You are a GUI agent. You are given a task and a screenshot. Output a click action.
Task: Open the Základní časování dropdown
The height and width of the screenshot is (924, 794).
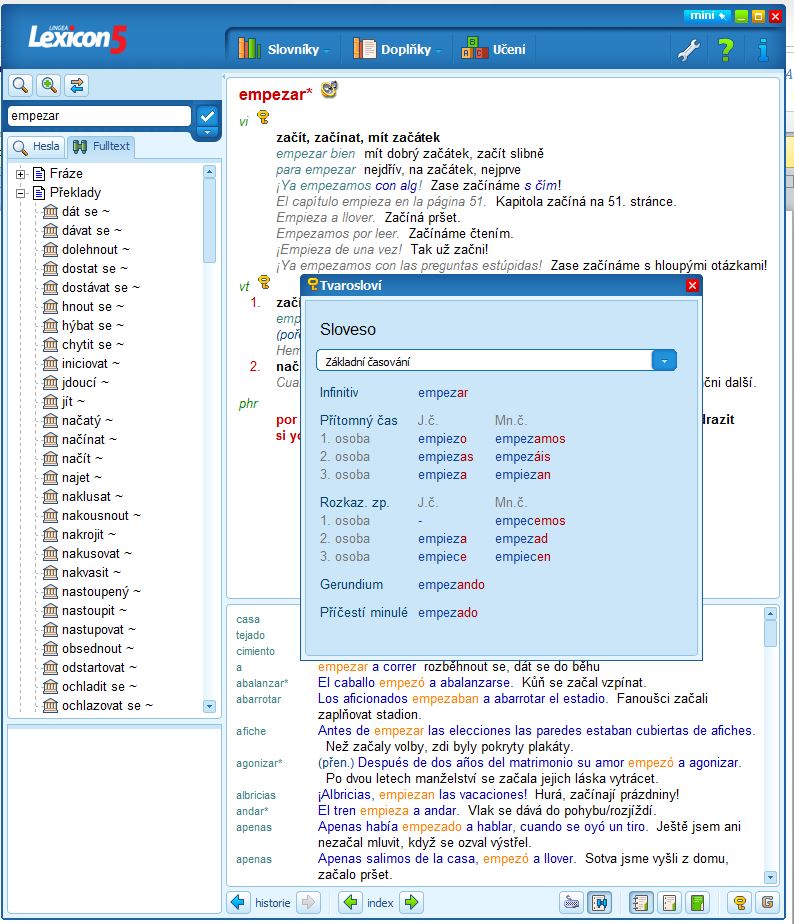tap(664, 361)
